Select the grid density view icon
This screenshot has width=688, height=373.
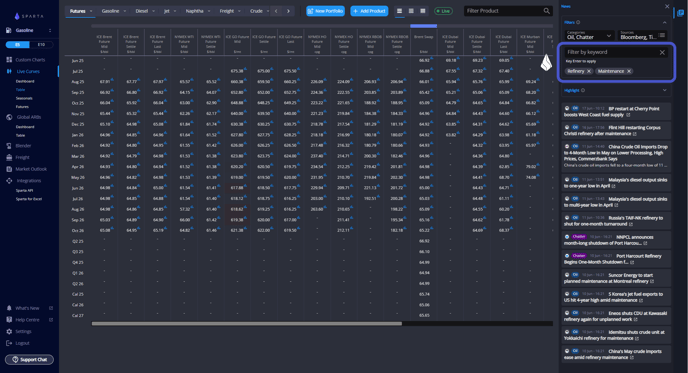coord(423,11)
